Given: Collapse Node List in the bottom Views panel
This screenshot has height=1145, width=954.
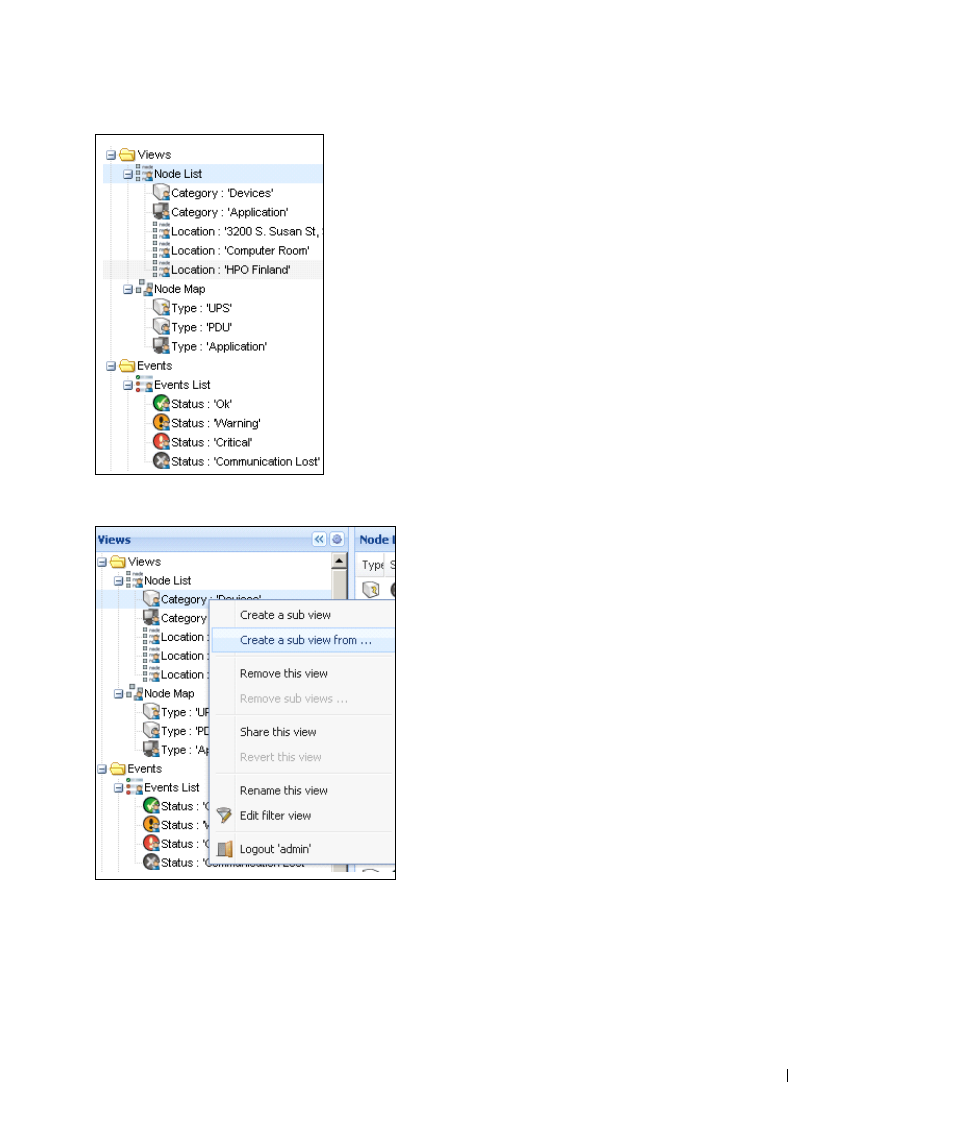Looking at the screenshot, I should (x=118, y=581).
